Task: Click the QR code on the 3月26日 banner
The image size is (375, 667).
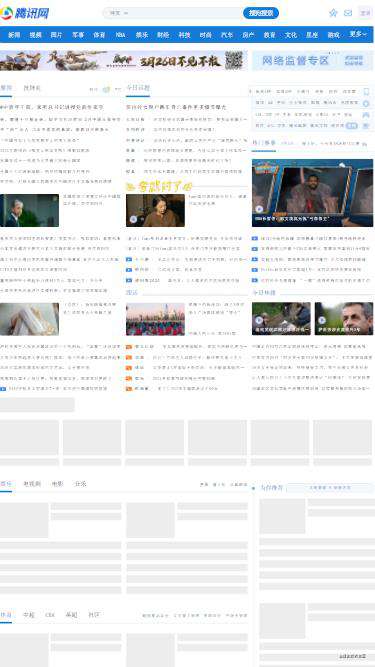Action: point(234,60)
